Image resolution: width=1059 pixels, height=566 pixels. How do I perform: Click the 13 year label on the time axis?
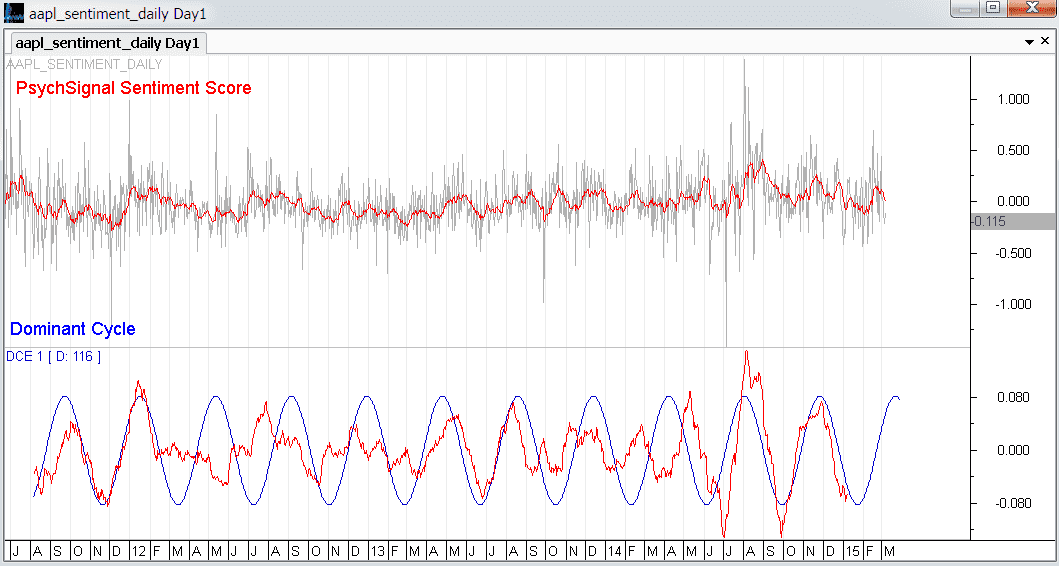click(x=378, y=551)
